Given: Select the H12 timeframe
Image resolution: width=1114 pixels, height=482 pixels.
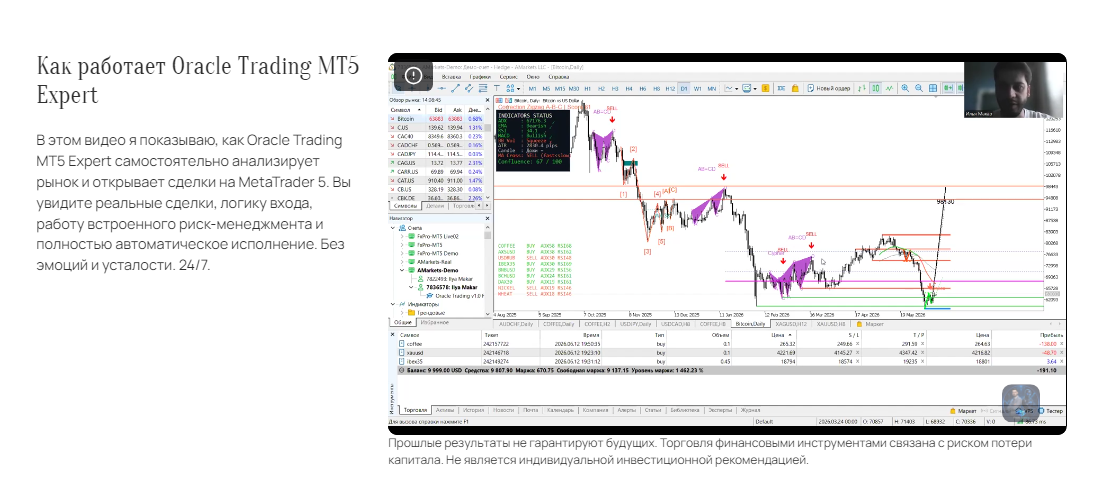Looking at the screenshot, I should [670, 88].
